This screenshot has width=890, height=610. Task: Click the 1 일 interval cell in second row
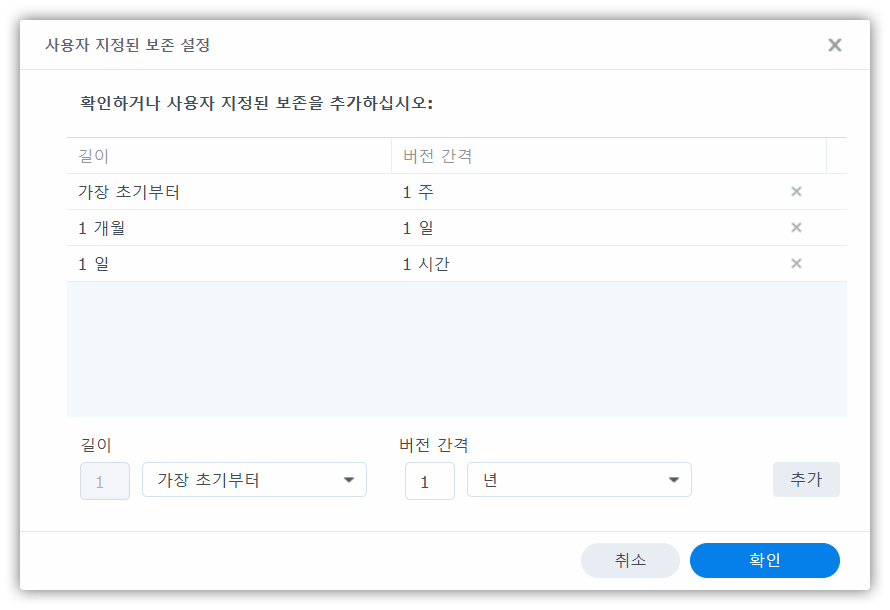(x=418, y=228)
